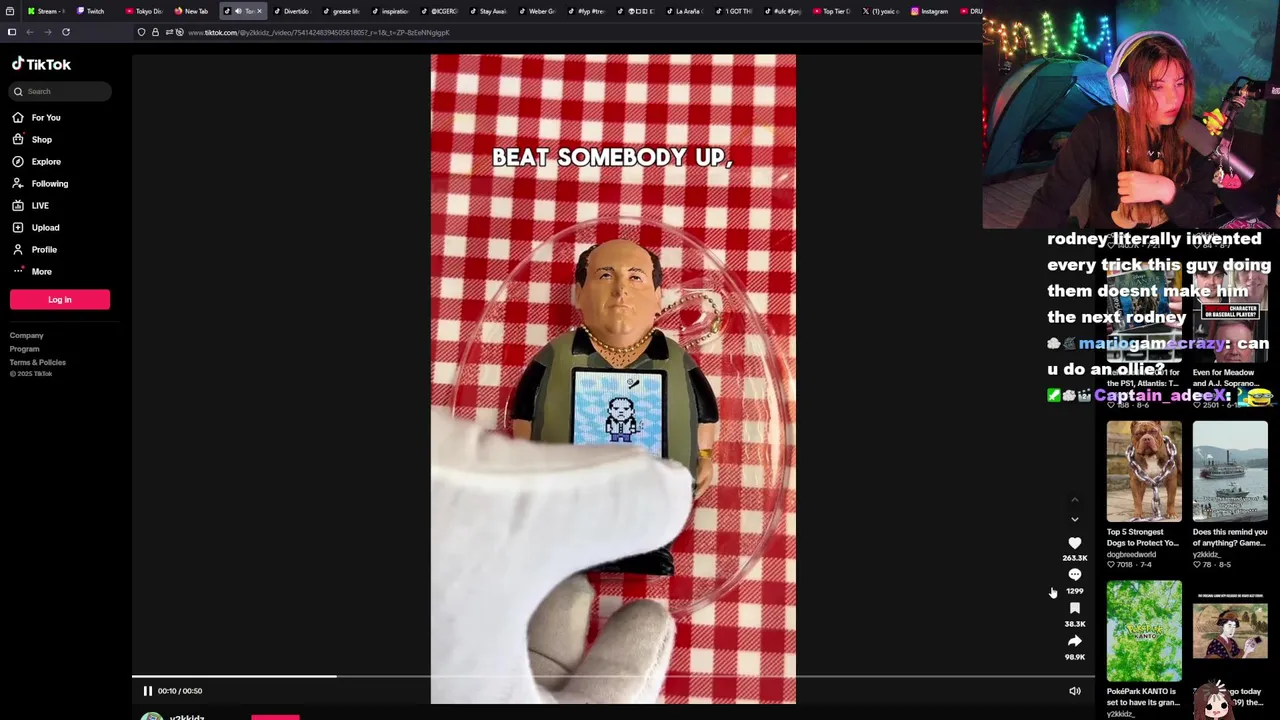Click the red Log in button
The width and height of the screenshot is (1280, 720).
[60, 299]
